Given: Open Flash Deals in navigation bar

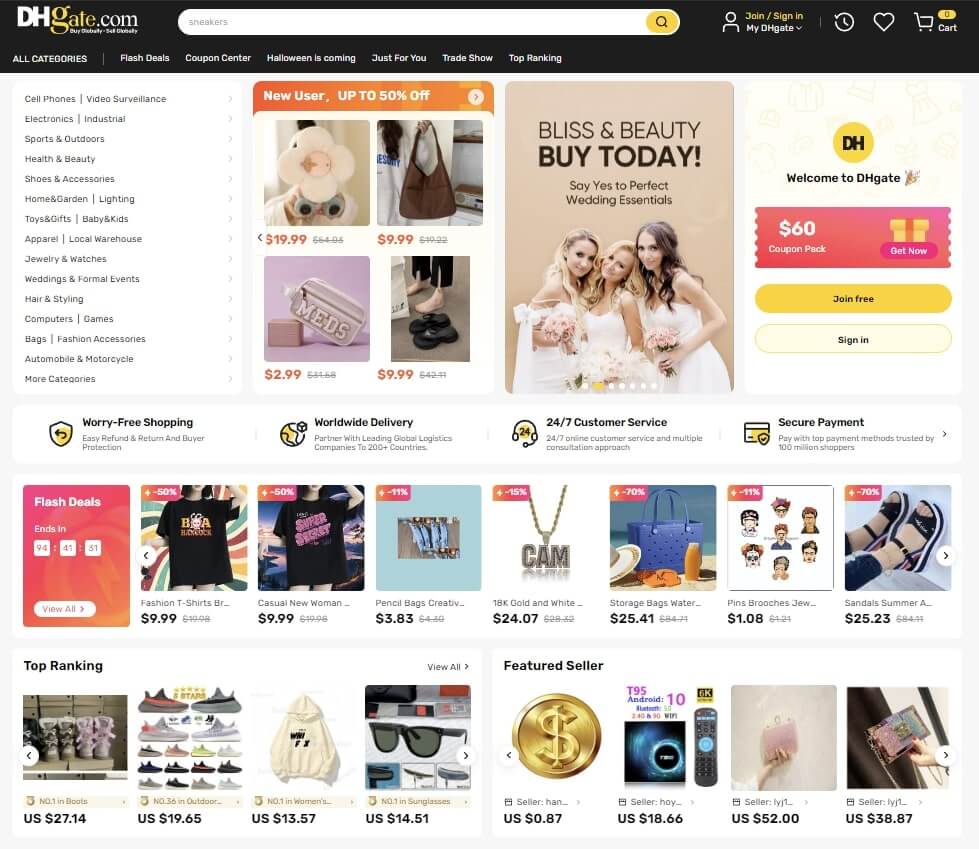Looking at the screenshot, I should [x=145, y=58].
